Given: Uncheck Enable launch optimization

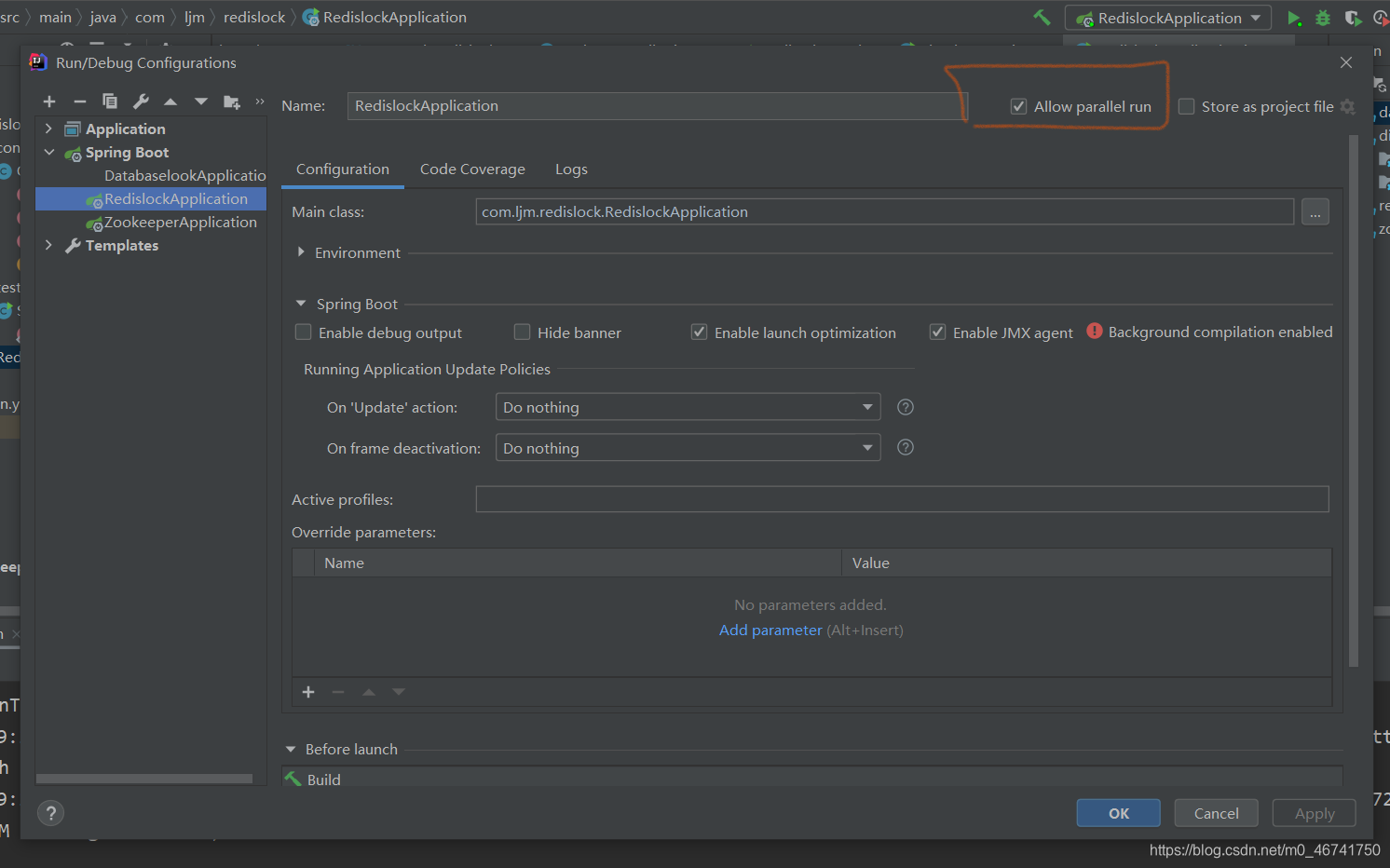Looking at the screenshot, I should tap(700, 332).
